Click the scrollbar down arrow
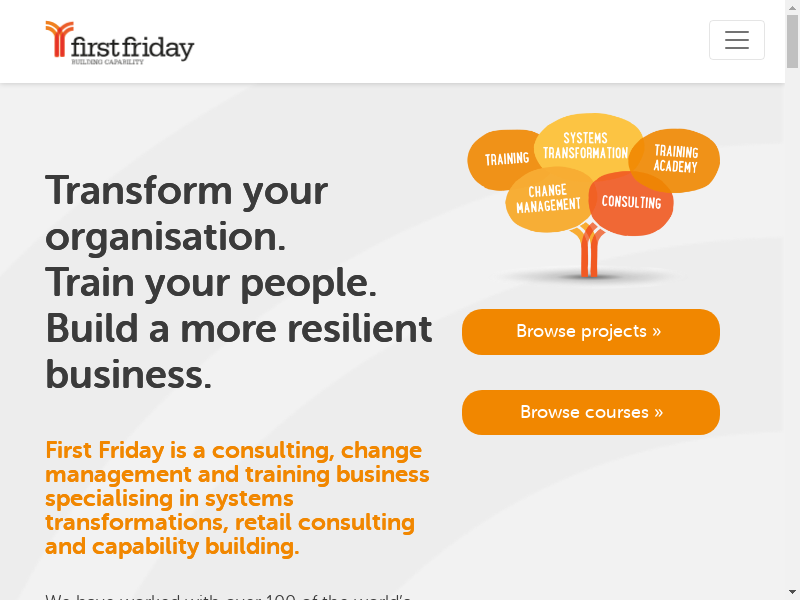 pos(792,592)
